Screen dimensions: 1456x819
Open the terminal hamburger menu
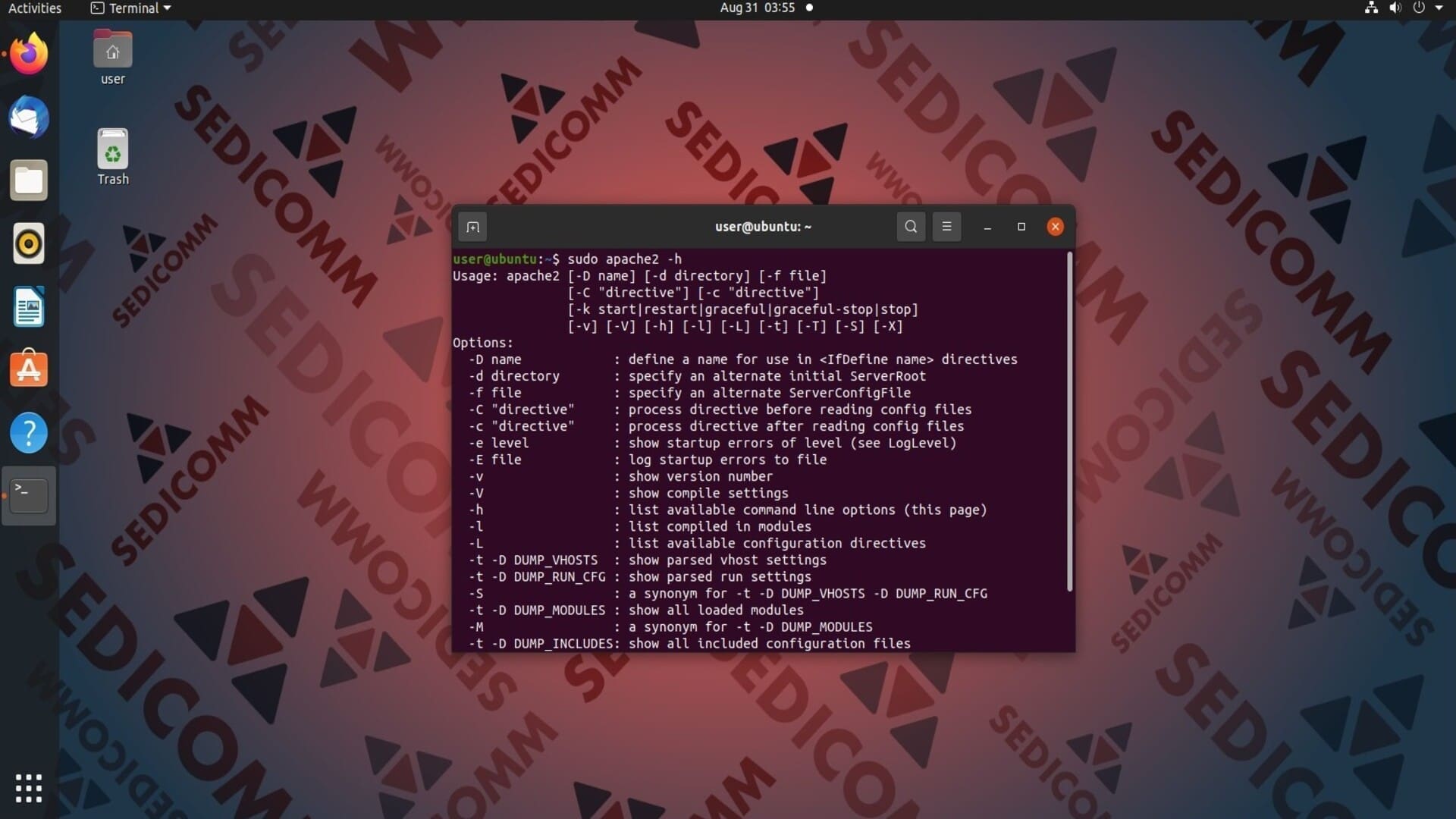946,227
